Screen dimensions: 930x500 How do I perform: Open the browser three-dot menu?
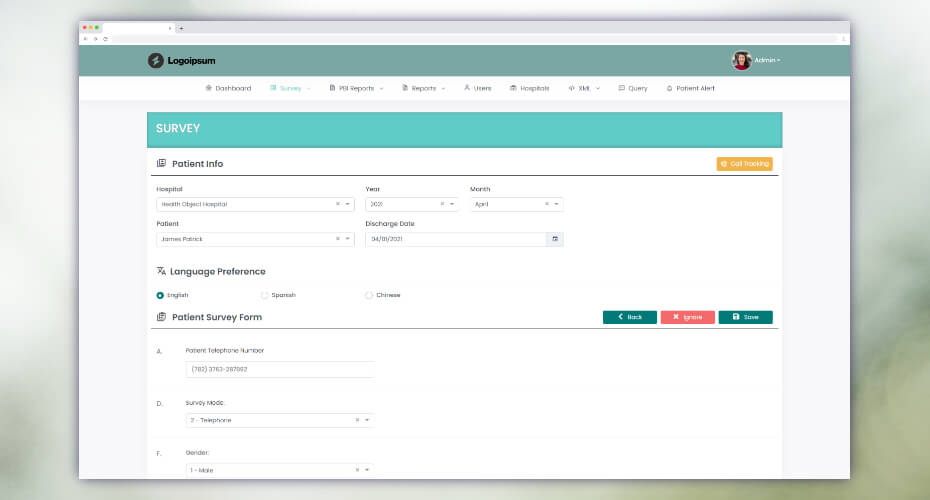click(843, 39)
